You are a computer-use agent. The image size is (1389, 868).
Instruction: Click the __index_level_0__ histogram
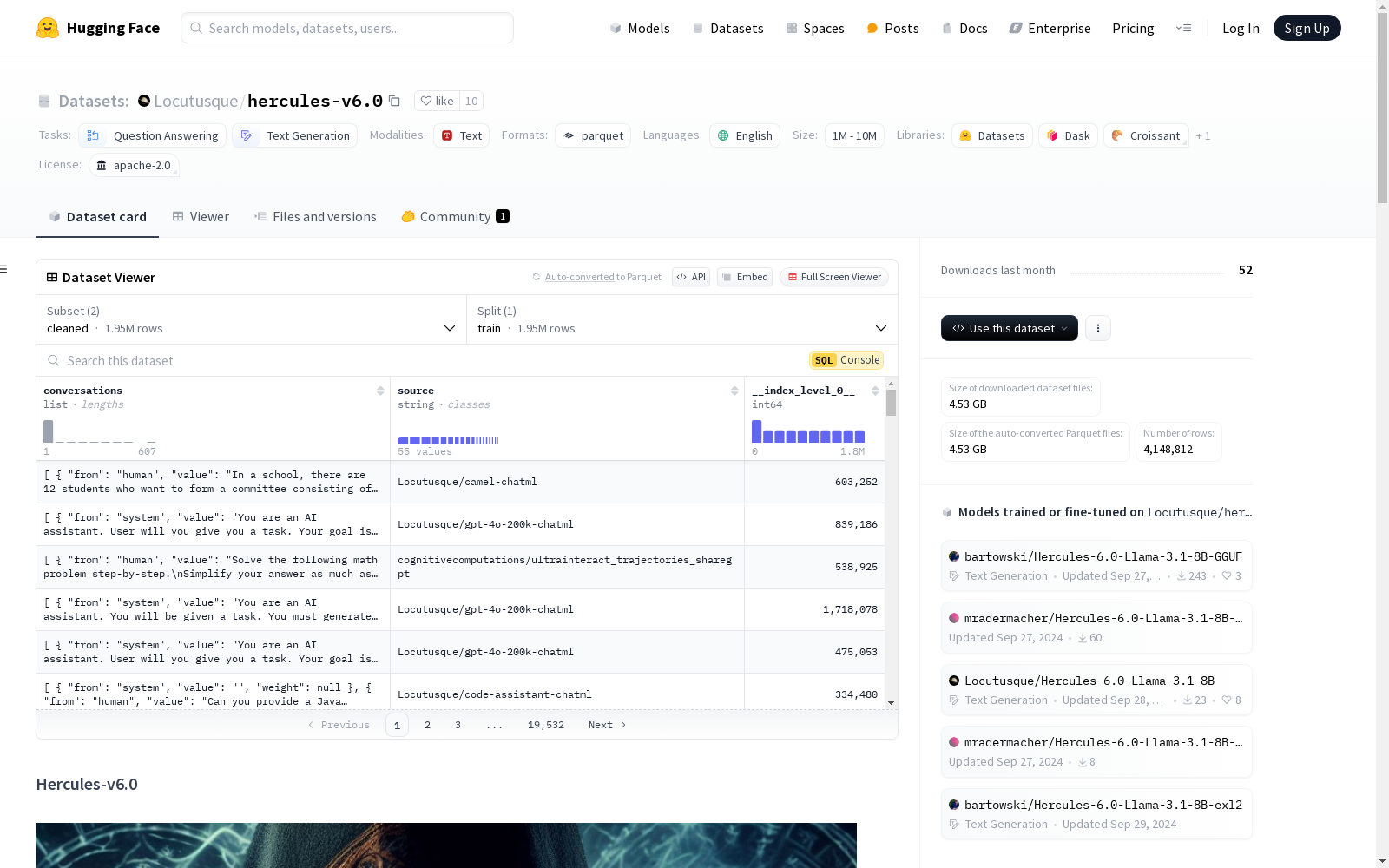pos(808,431)
